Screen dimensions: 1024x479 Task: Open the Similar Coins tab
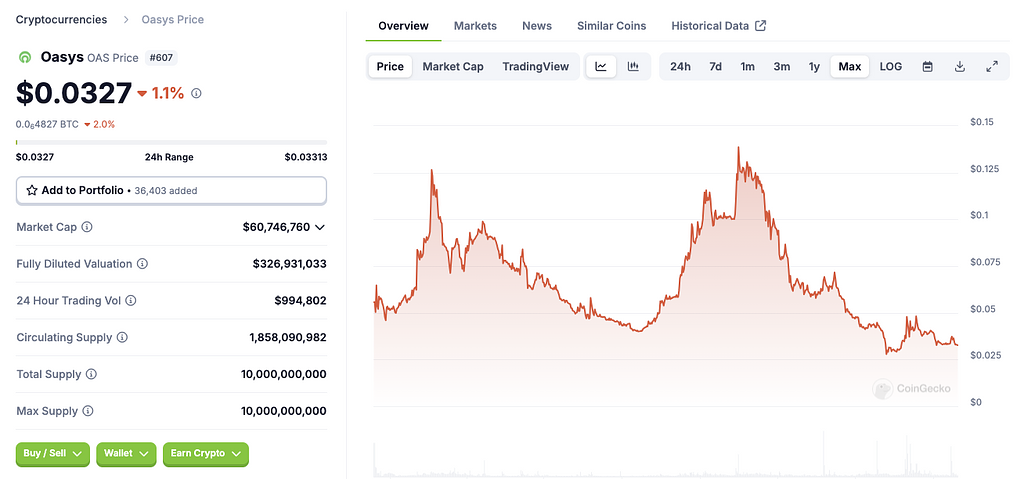click(611, 26)
